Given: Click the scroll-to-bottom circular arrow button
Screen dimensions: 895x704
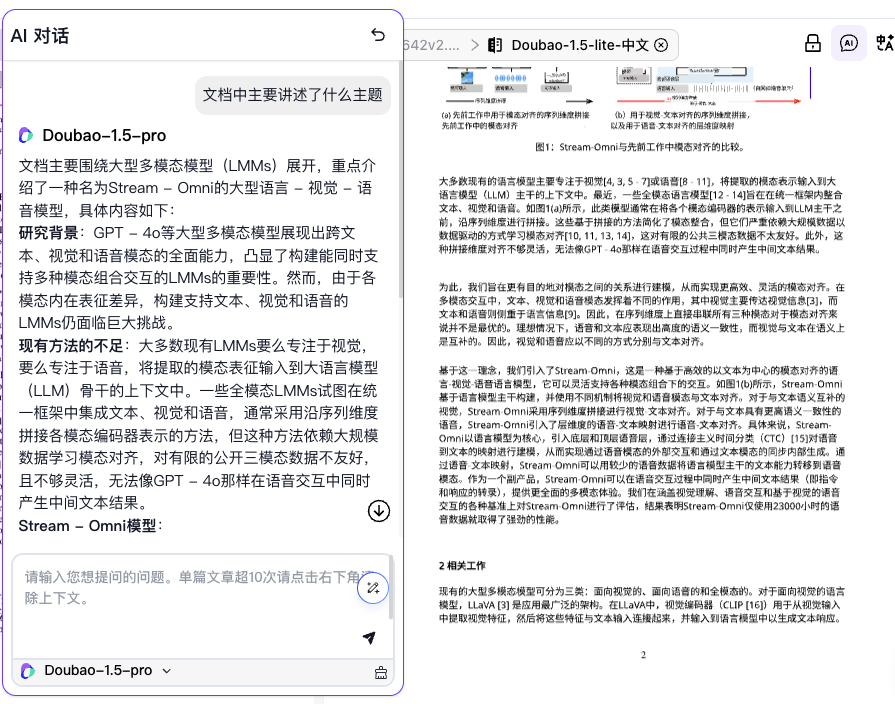Looking at the screenshot, I should click(378, 511).
